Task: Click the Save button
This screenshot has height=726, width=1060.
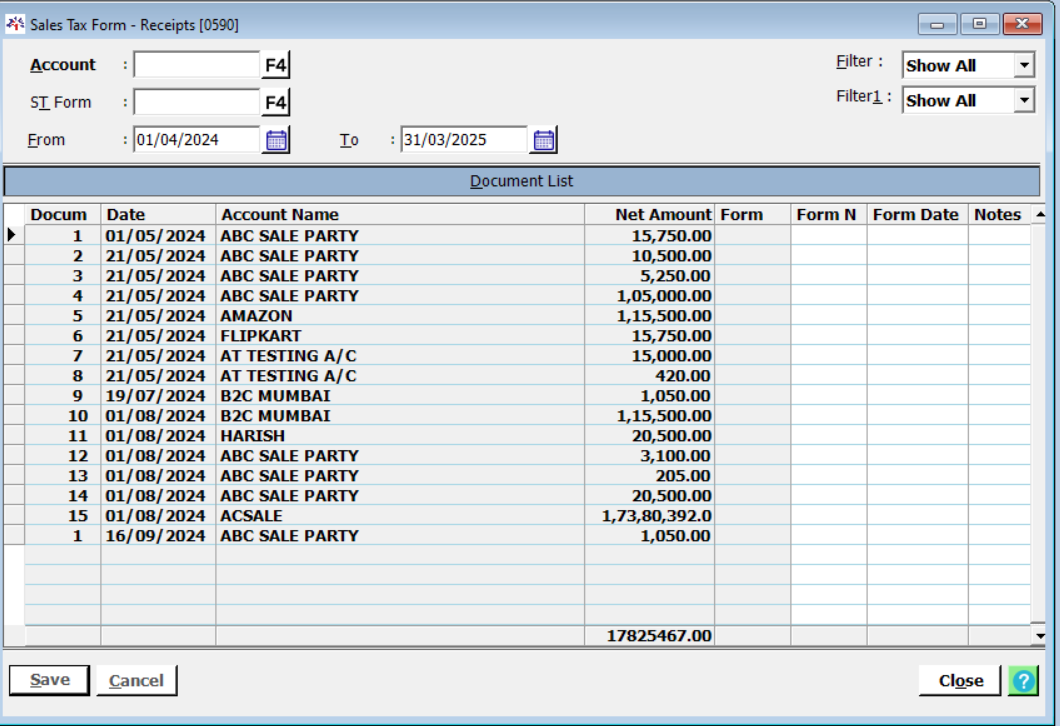Action: 49,680
